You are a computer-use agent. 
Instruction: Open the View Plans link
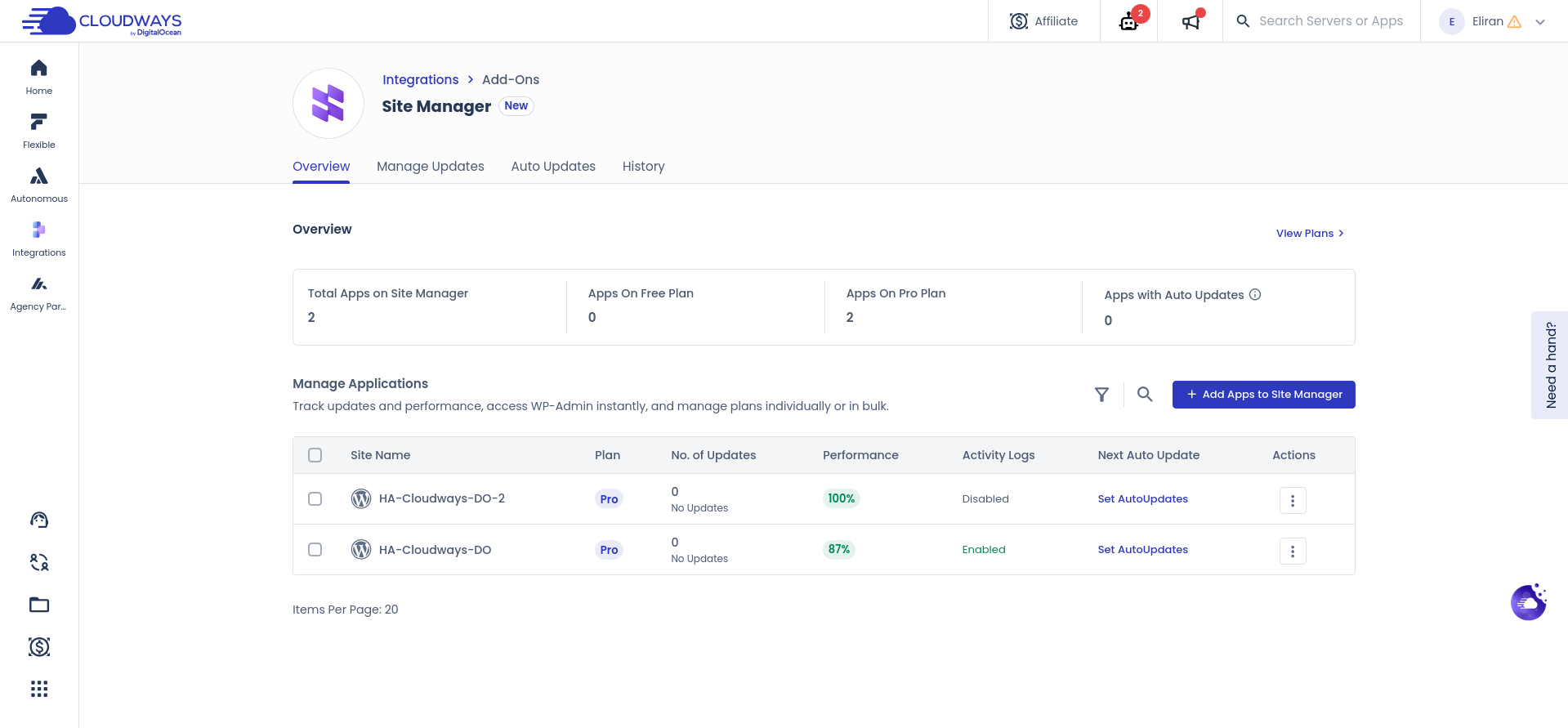(x=1310, y=234)
